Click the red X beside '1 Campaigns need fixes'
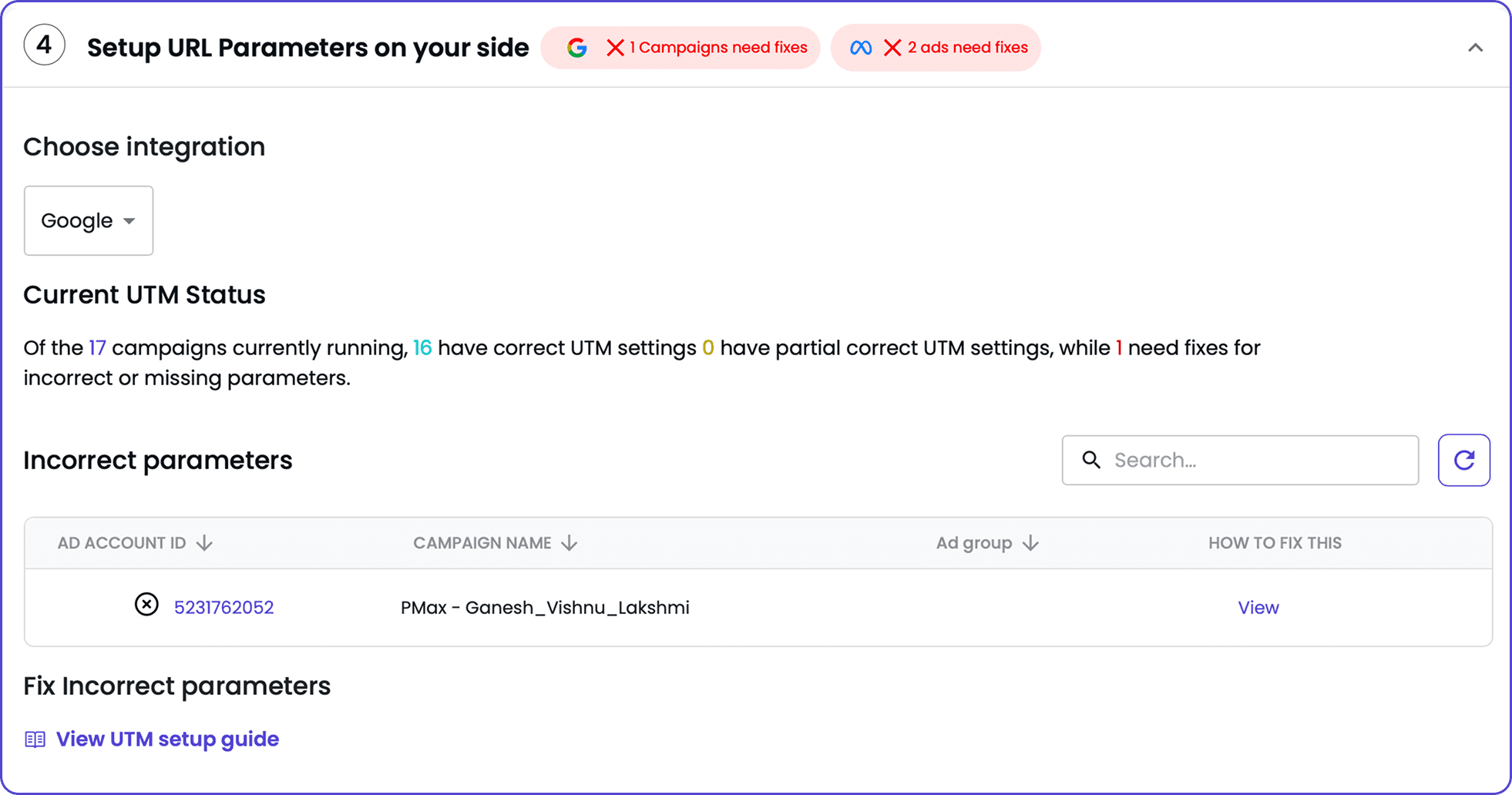Screen dimensions: 1512x795 pos(614,47)
